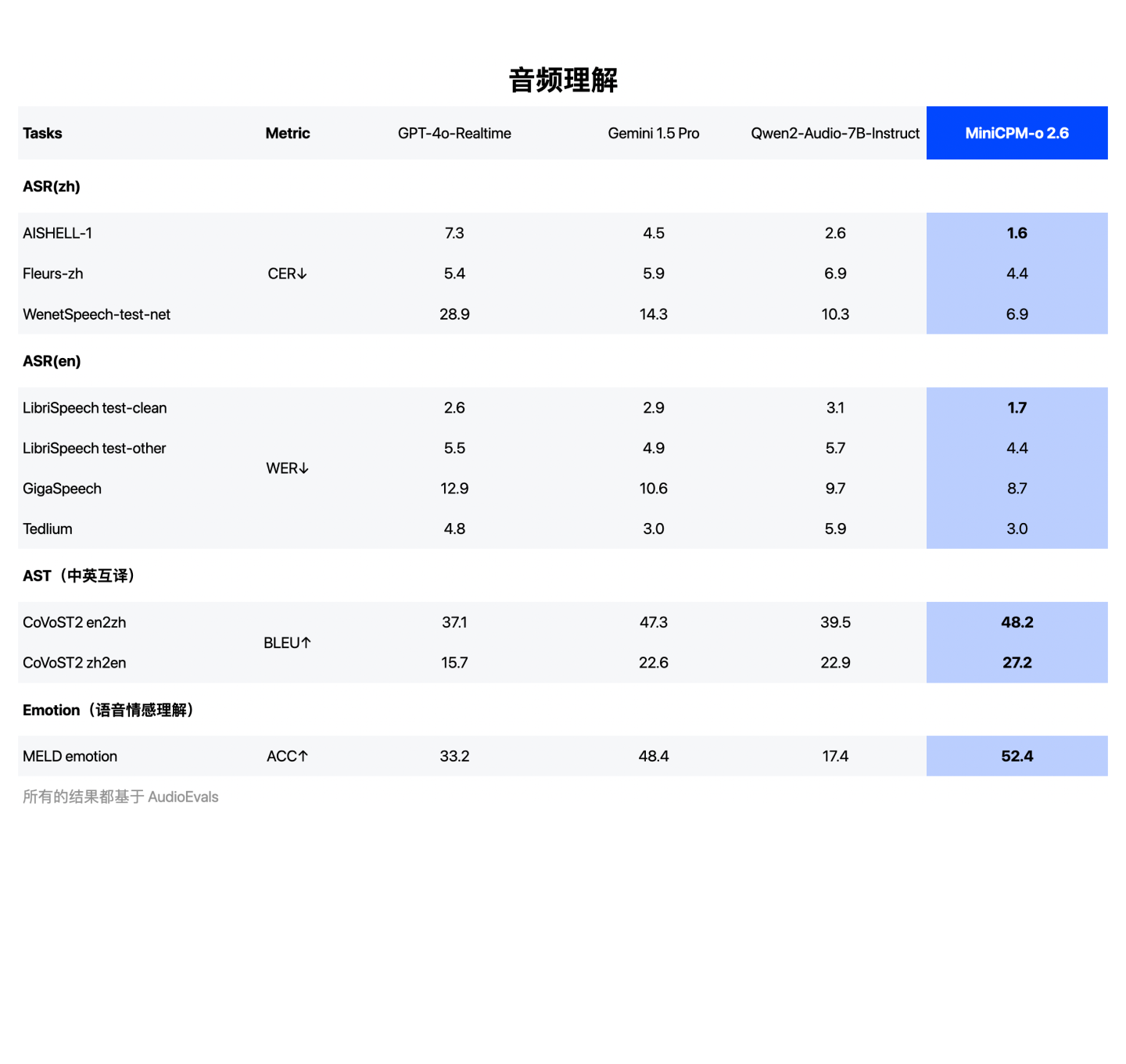Click the Emotion (语音情感理解) section heading

tap(109, 710)
